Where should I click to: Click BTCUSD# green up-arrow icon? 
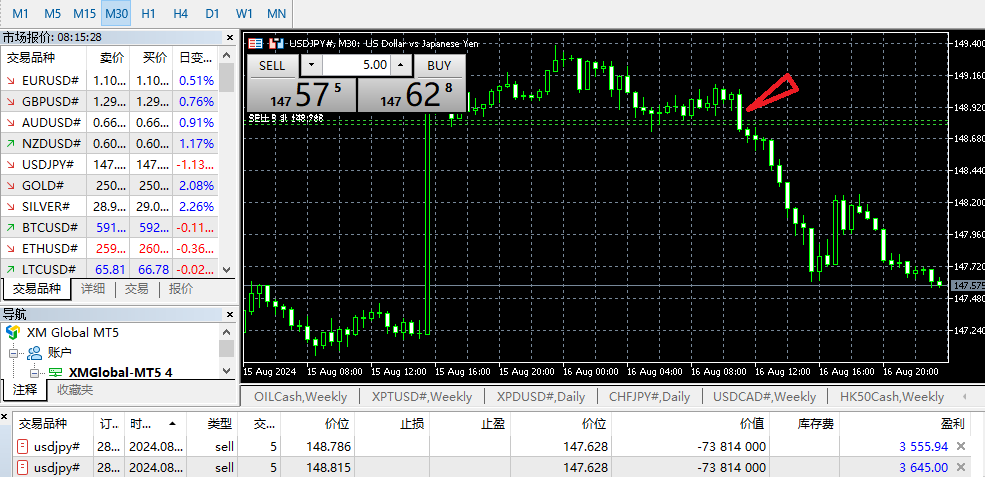click(x=11, y=228)
